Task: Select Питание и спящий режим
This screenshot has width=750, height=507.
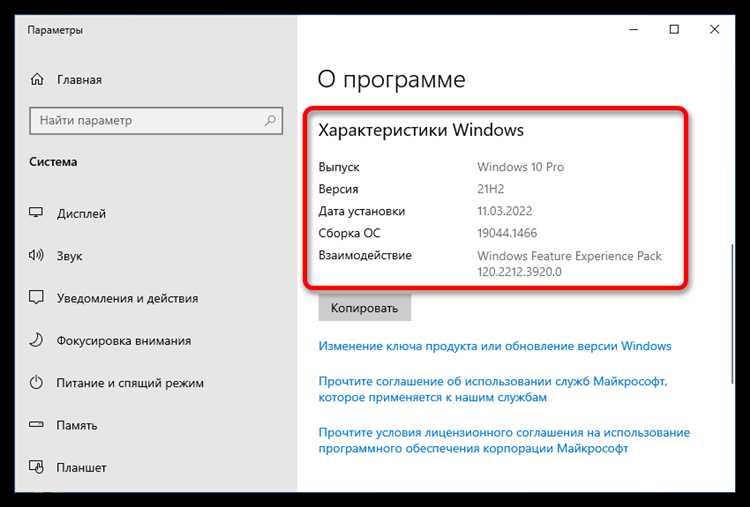Action: [x=130, y=383]
